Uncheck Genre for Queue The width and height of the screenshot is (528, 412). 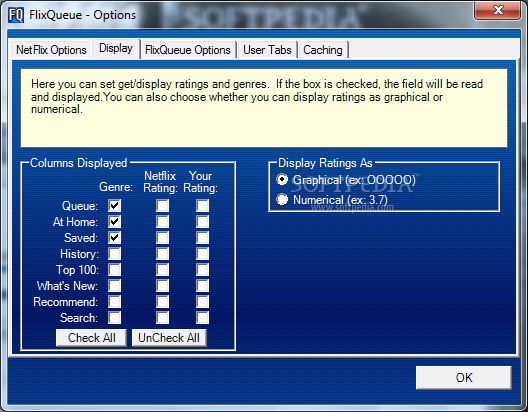[114, 205]
